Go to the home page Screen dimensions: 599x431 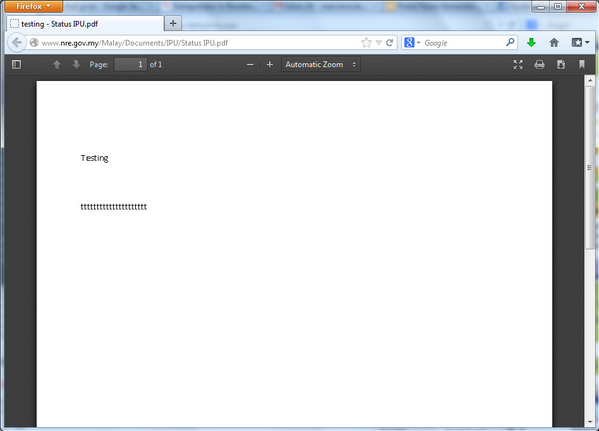point(554,43)
